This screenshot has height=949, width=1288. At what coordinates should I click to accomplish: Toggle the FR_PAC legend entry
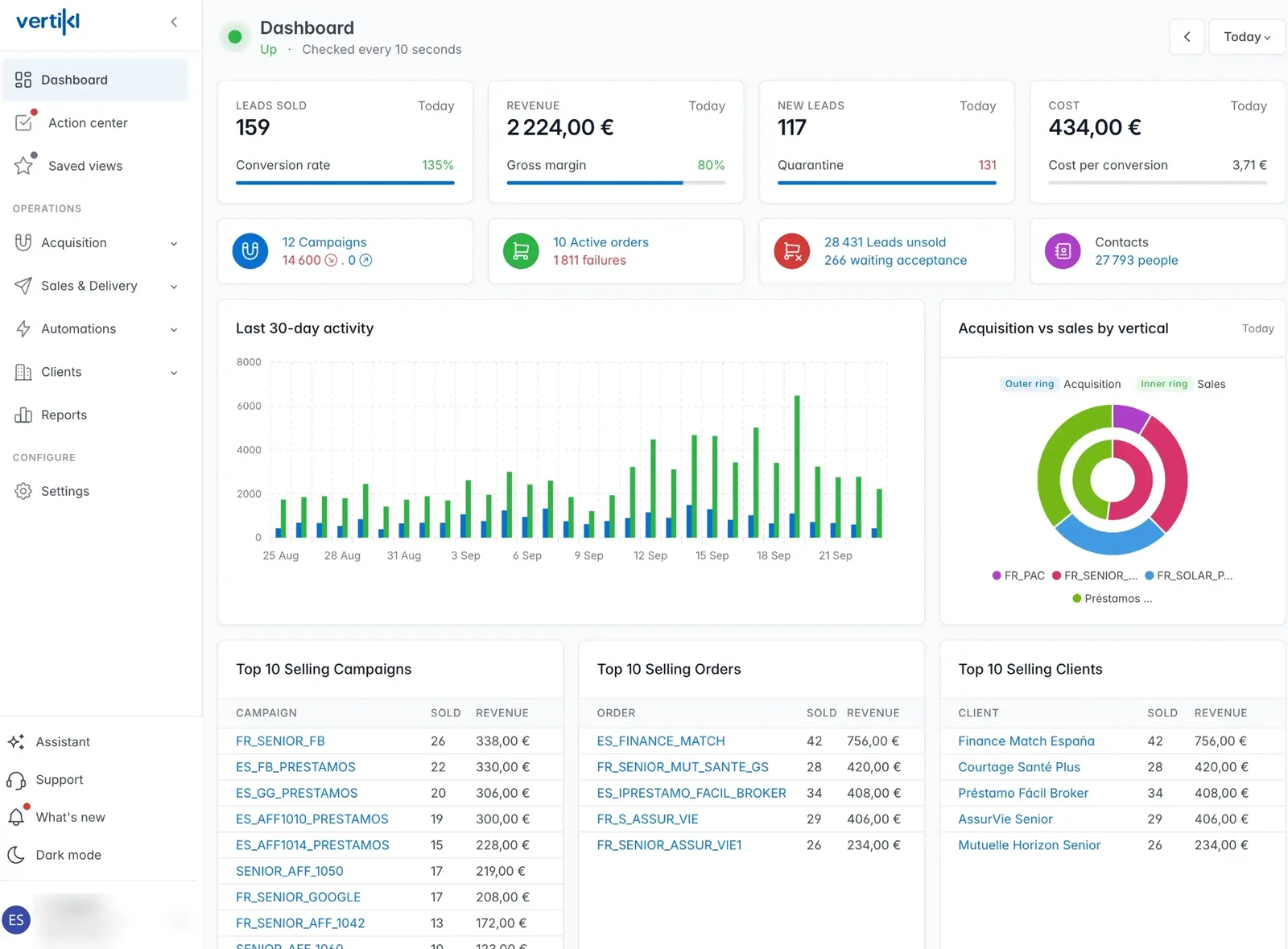click(1018, 576)
